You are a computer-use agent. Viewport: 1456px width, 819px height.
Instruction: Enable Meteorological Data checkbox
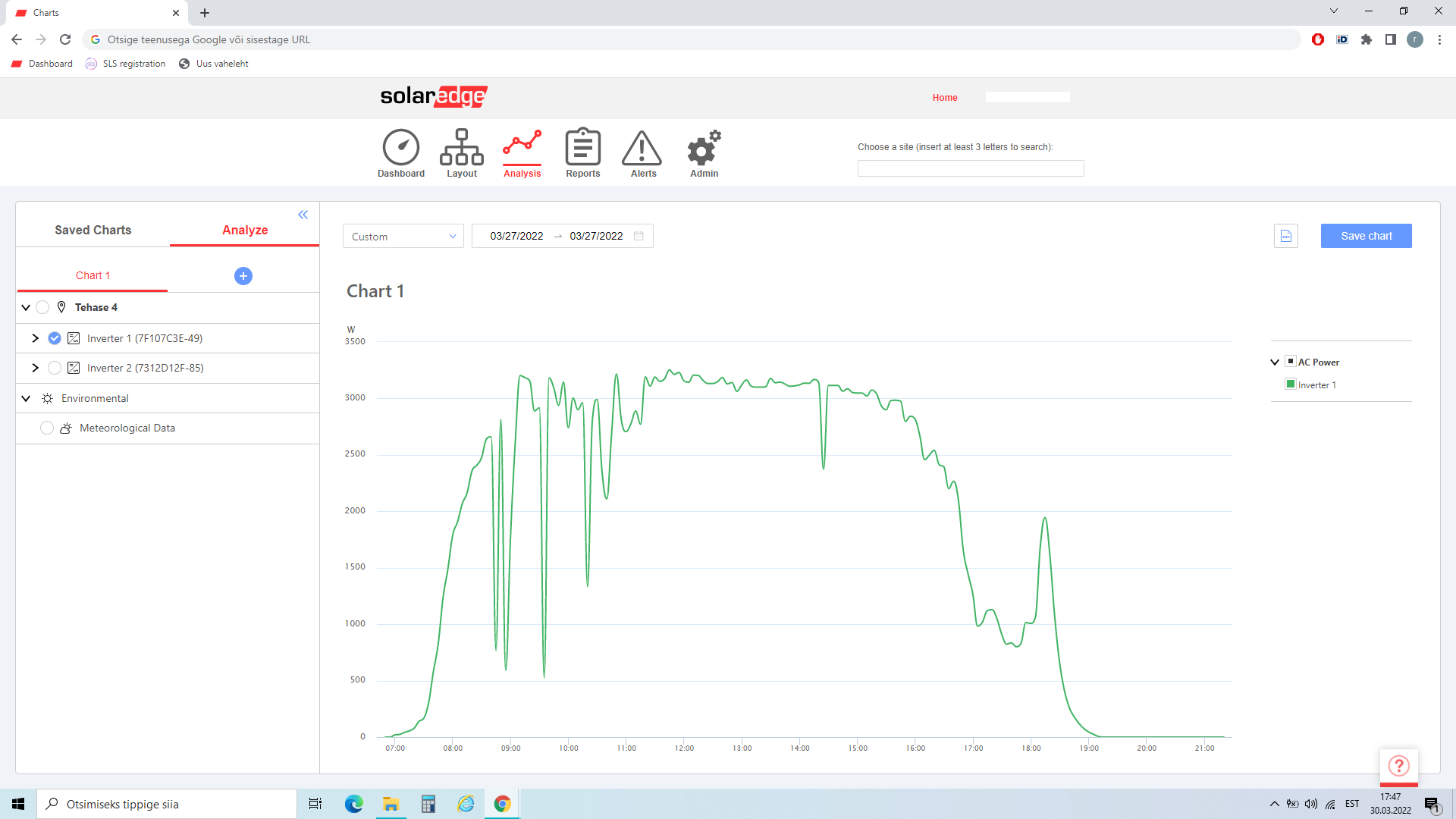click(x=47, y=428)
